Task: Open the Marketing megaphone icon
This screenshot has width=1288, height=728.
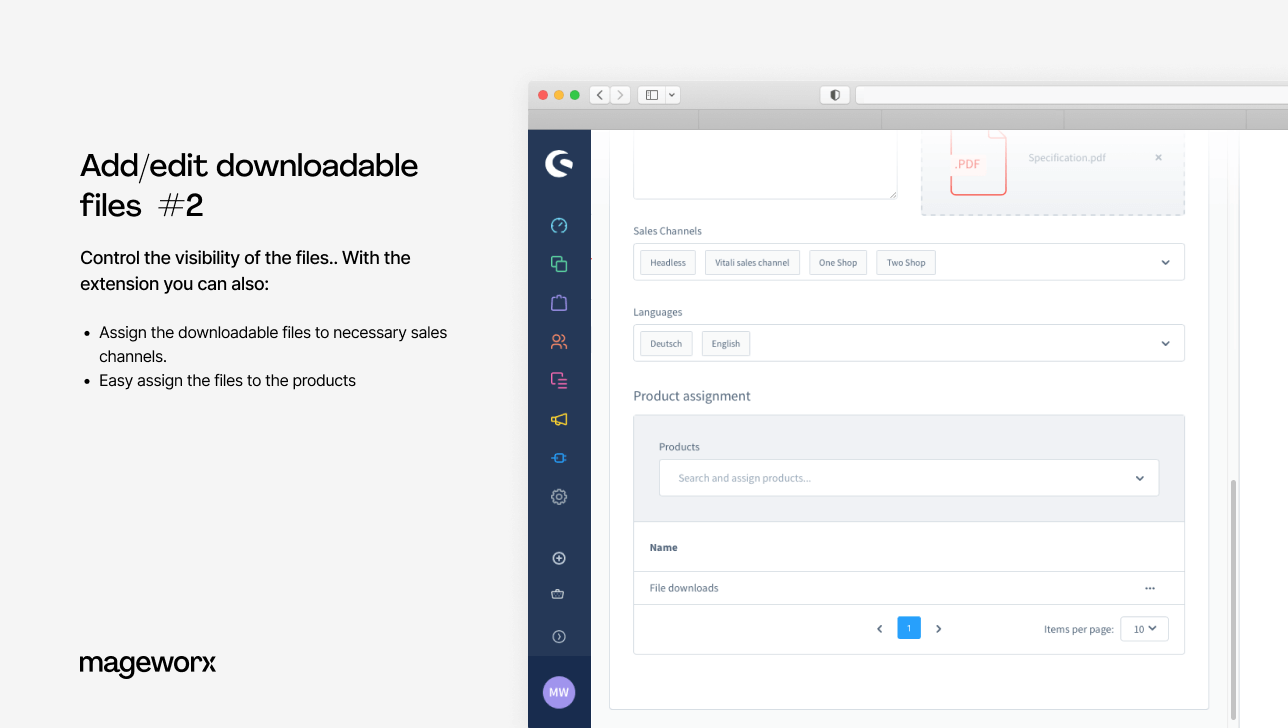Action: pos(559,419)
